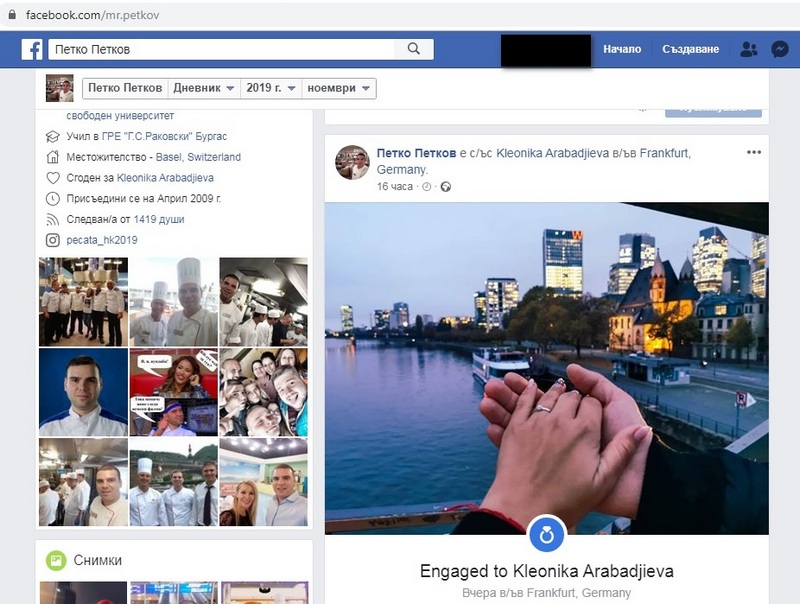Open the blue background portrait thumbnail
800x604 pixels.
tap(83, 392)
